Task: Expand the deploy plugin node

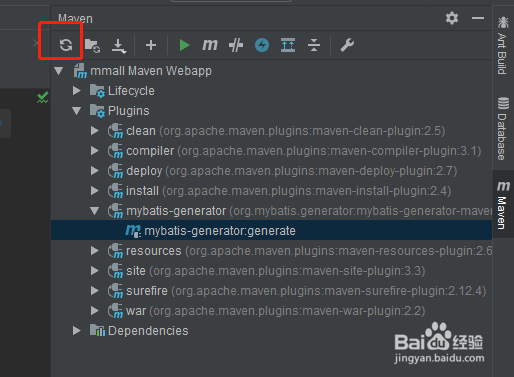Action: (95, 171)
